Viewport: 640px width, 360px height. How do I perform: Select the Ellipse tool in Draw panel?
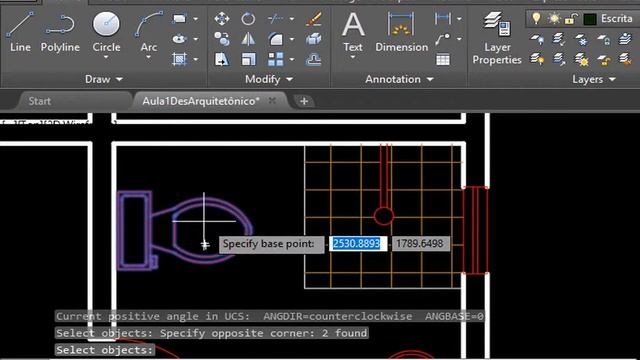click(x=179, y=39)
